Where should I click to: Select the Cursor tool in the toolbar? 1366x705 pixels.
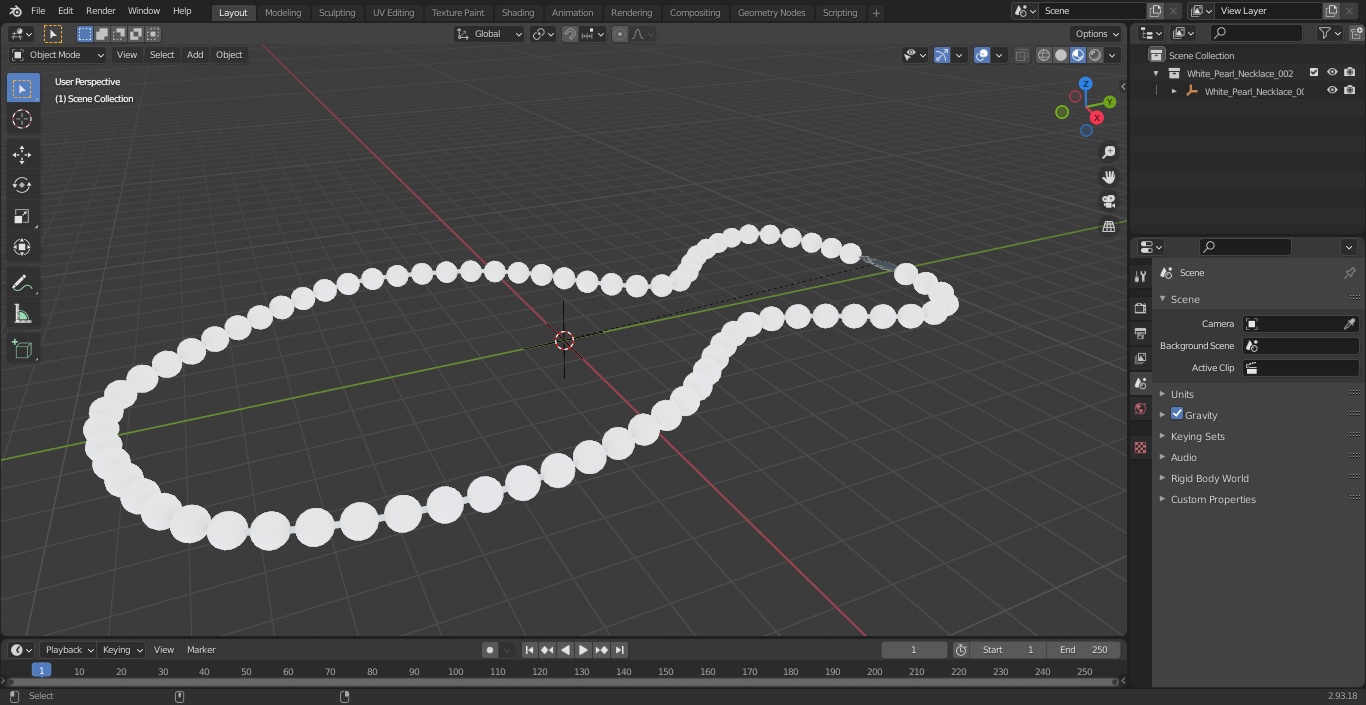(22, 119)
